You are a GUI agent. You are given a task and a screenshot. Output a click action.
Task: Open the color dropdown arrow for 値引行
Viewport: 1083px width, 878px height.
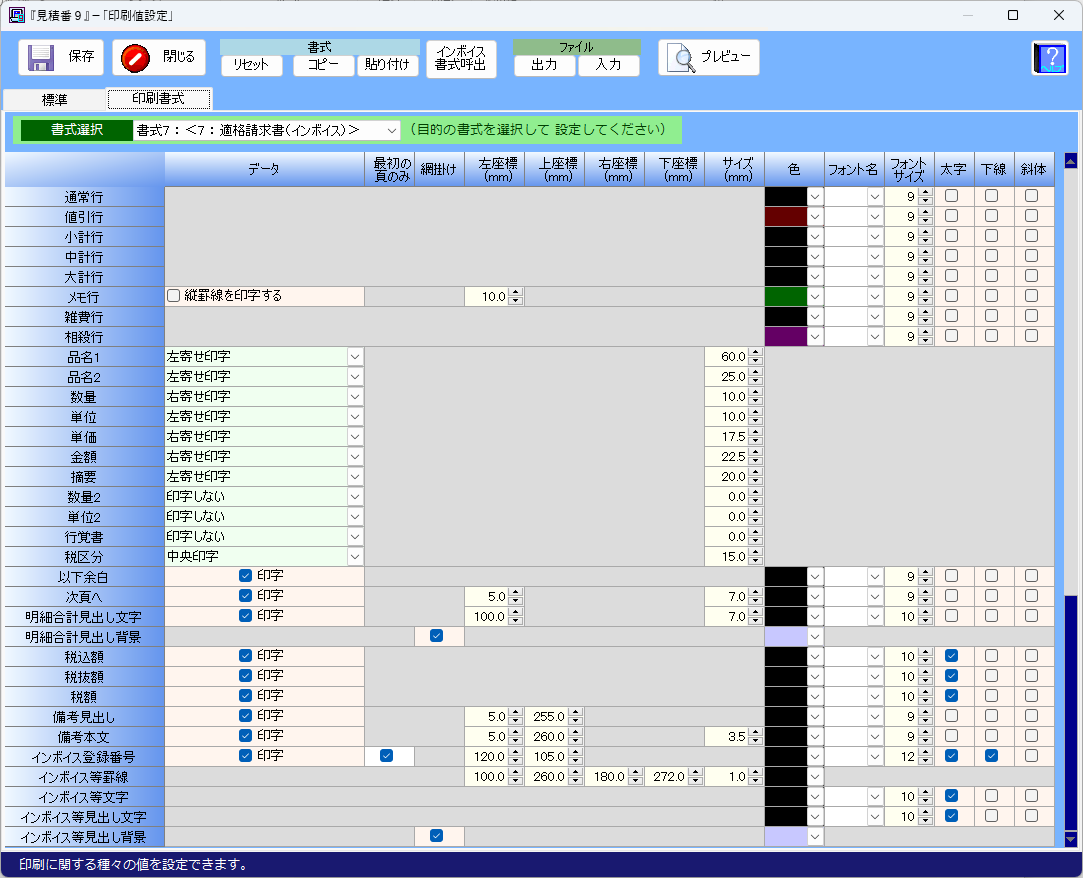pos(816,217)
